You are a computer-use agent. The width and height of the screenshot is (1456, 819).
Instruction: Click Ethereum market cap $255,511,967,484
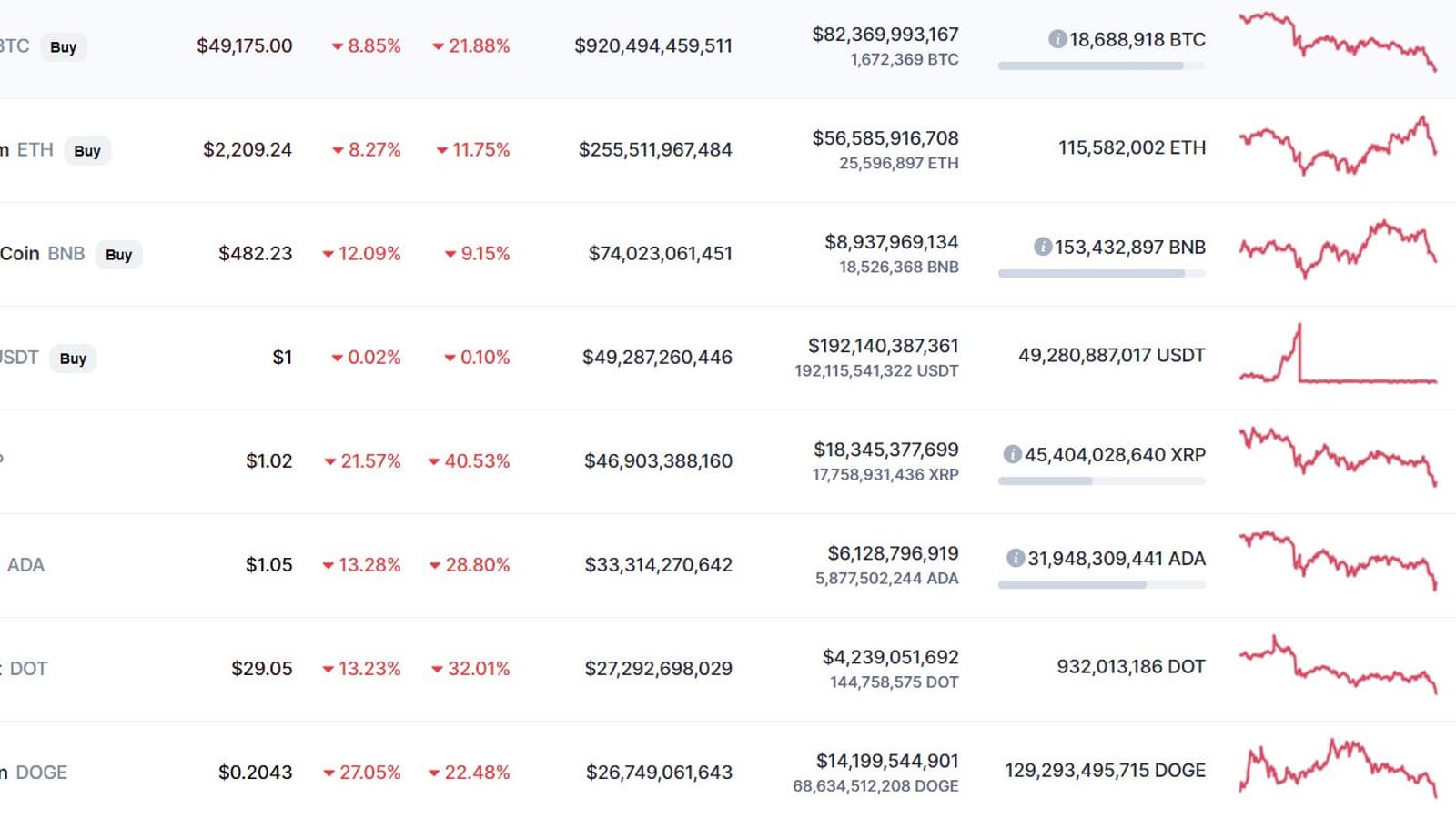[x=654, y=149]
